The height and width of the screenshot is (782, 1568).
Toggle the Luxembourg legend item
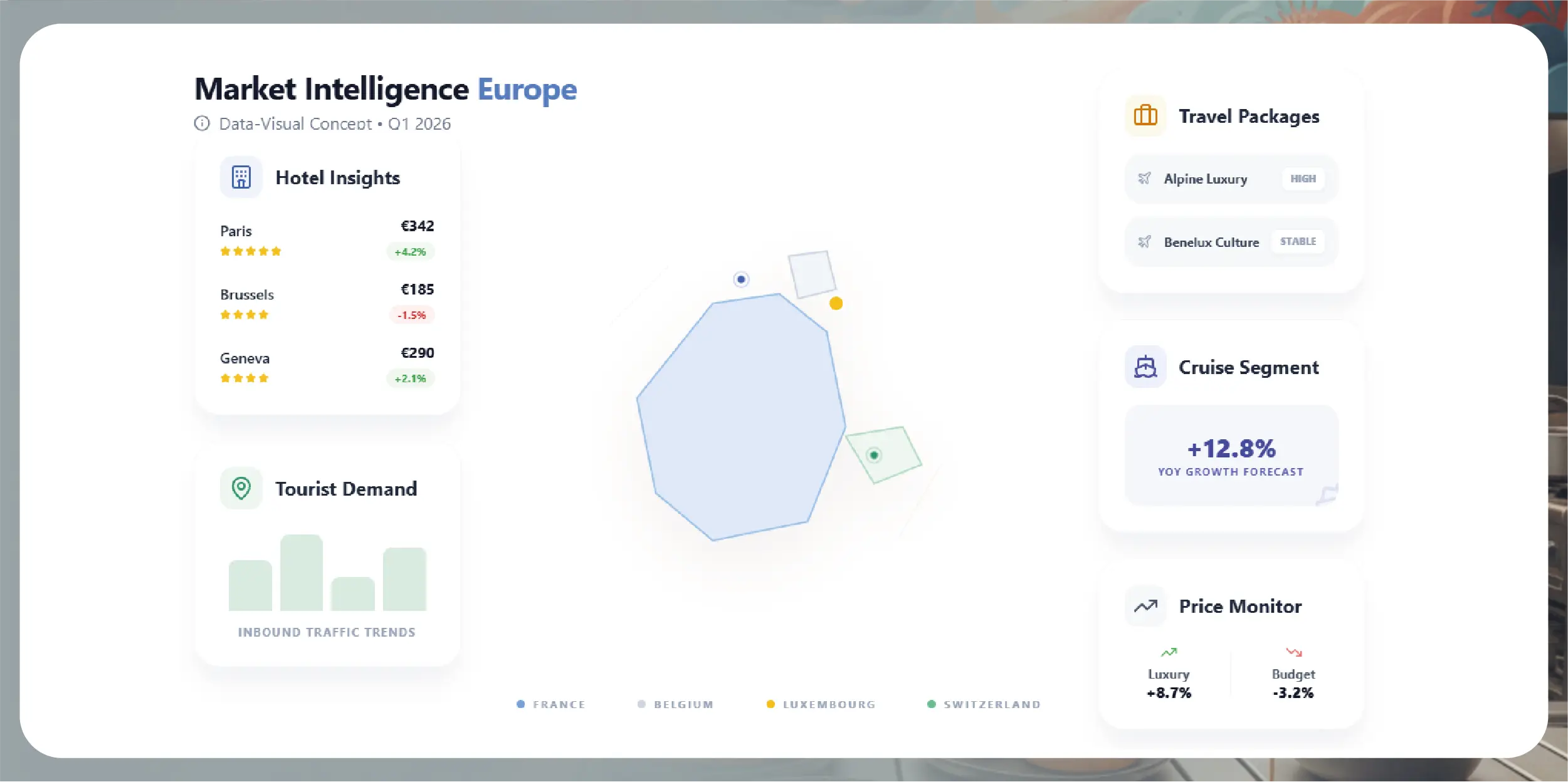pyautogui.click(x=821, y=704)
